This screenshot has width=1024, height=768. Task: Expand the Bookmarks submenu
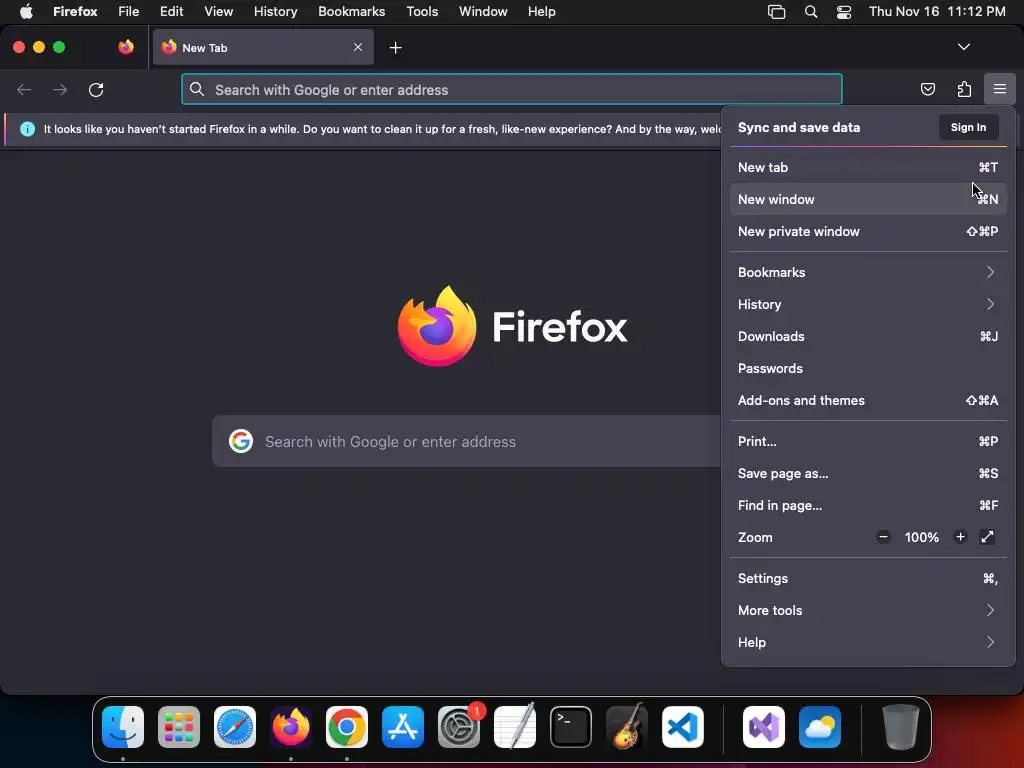868,272
